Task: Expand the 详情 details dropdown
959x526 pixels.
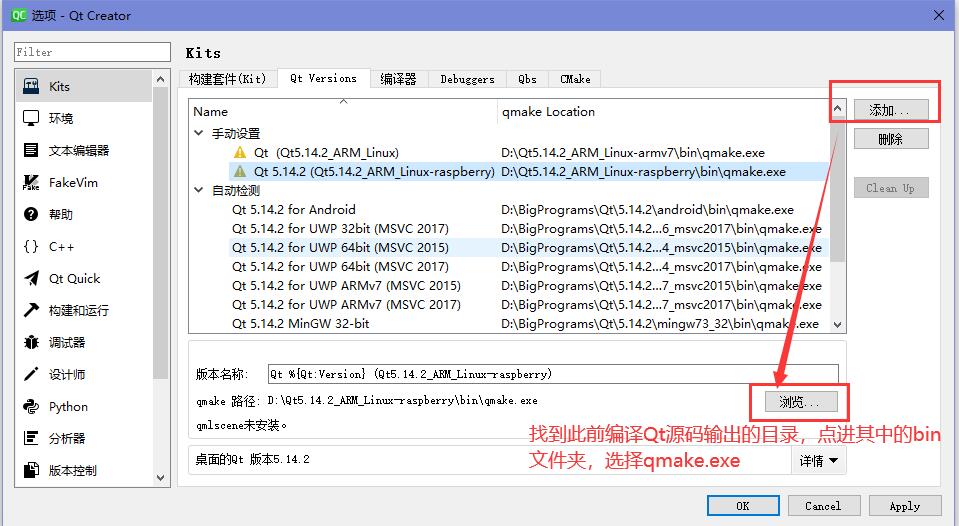Action: click(x=818, y=460)
